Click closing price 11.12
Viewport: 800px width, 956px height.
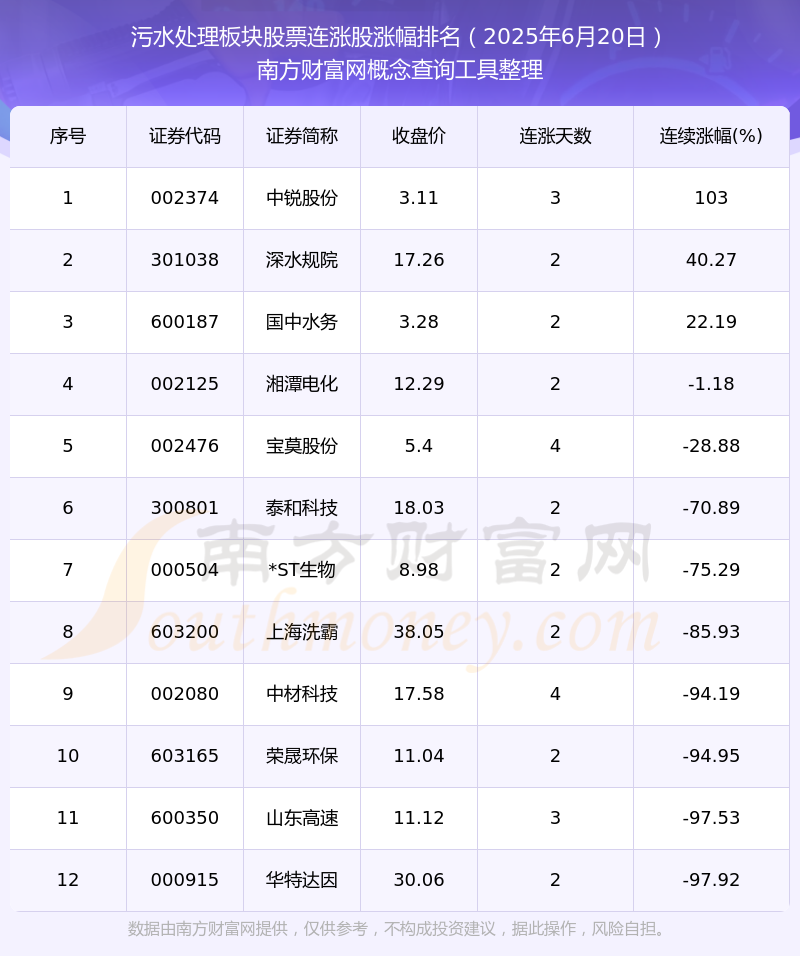(419, 818)
